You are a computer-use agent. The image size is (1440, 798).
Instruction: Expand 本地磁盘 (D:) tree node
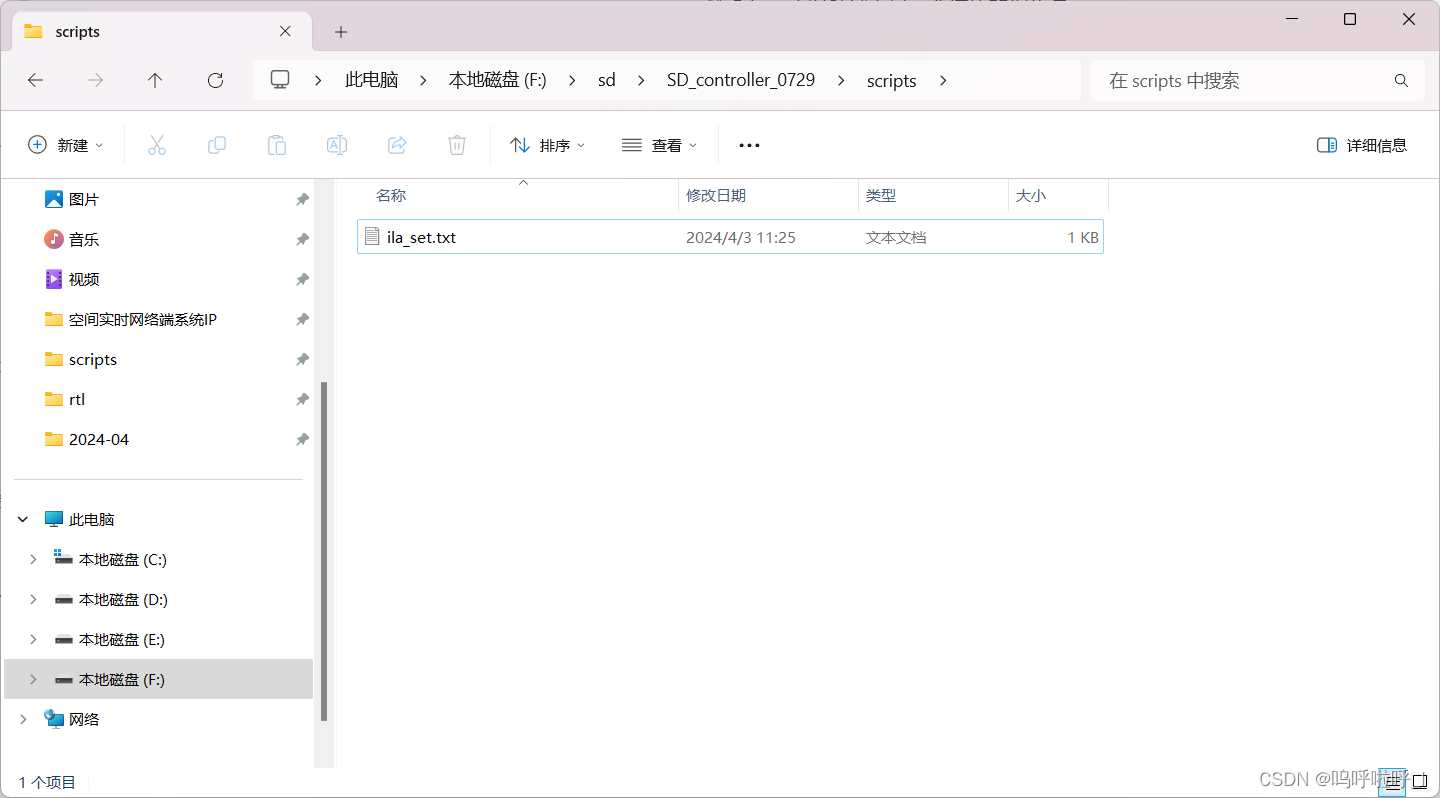(33, 600)
